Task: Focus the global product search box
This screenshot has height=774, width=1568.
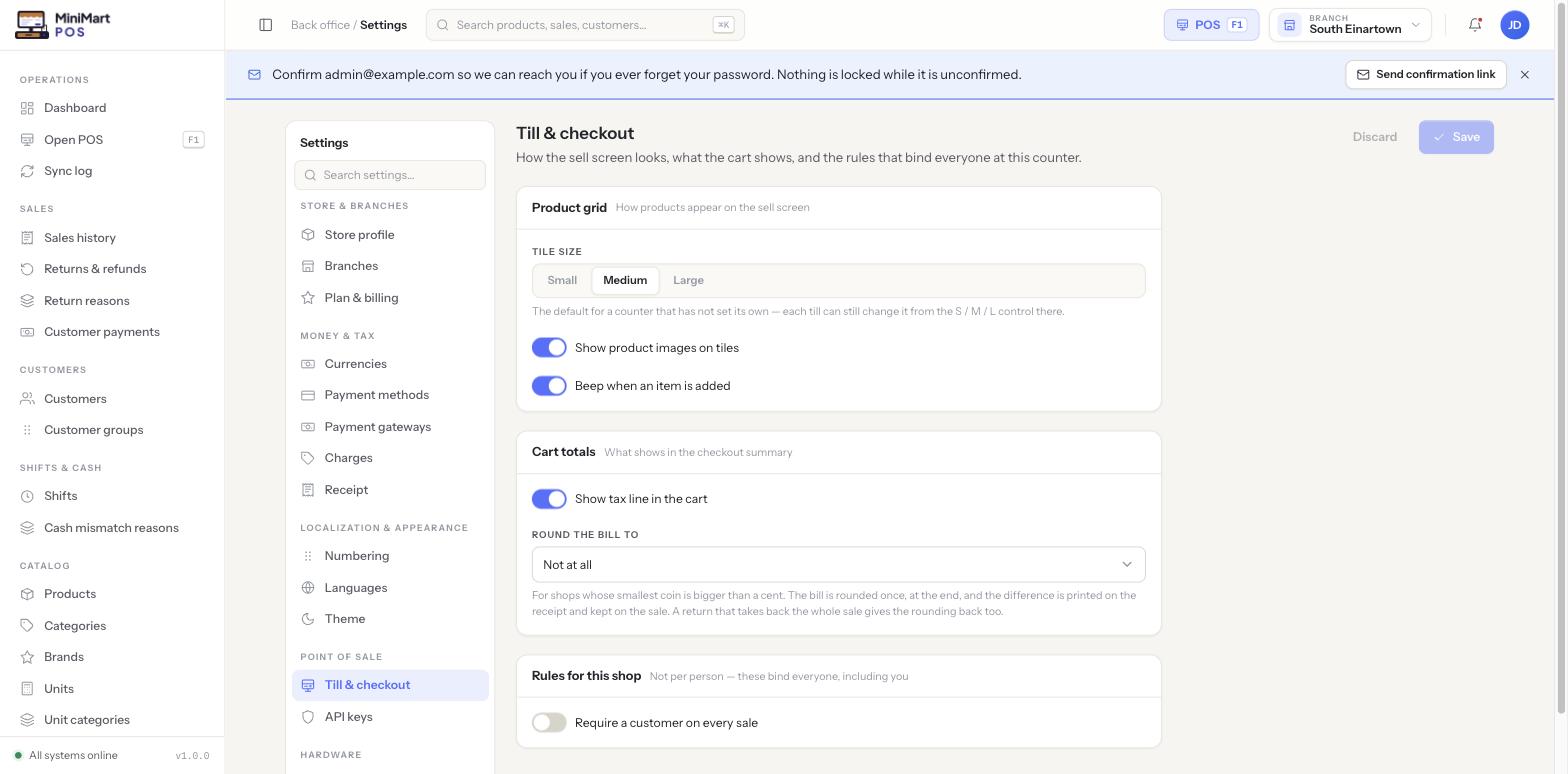Action: (x=585, y=25)
